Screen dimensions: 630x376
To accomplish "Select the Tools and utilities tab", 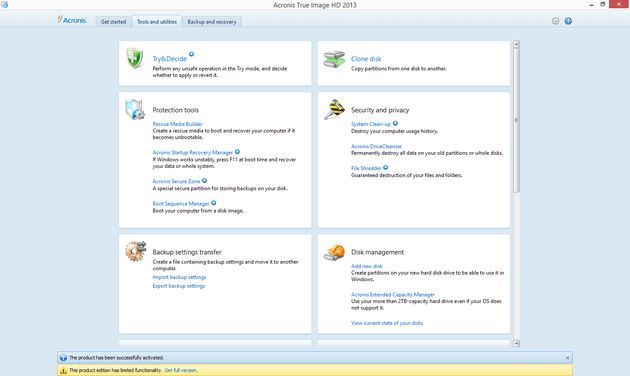I will pyautogui.click(x=157, y=22).
